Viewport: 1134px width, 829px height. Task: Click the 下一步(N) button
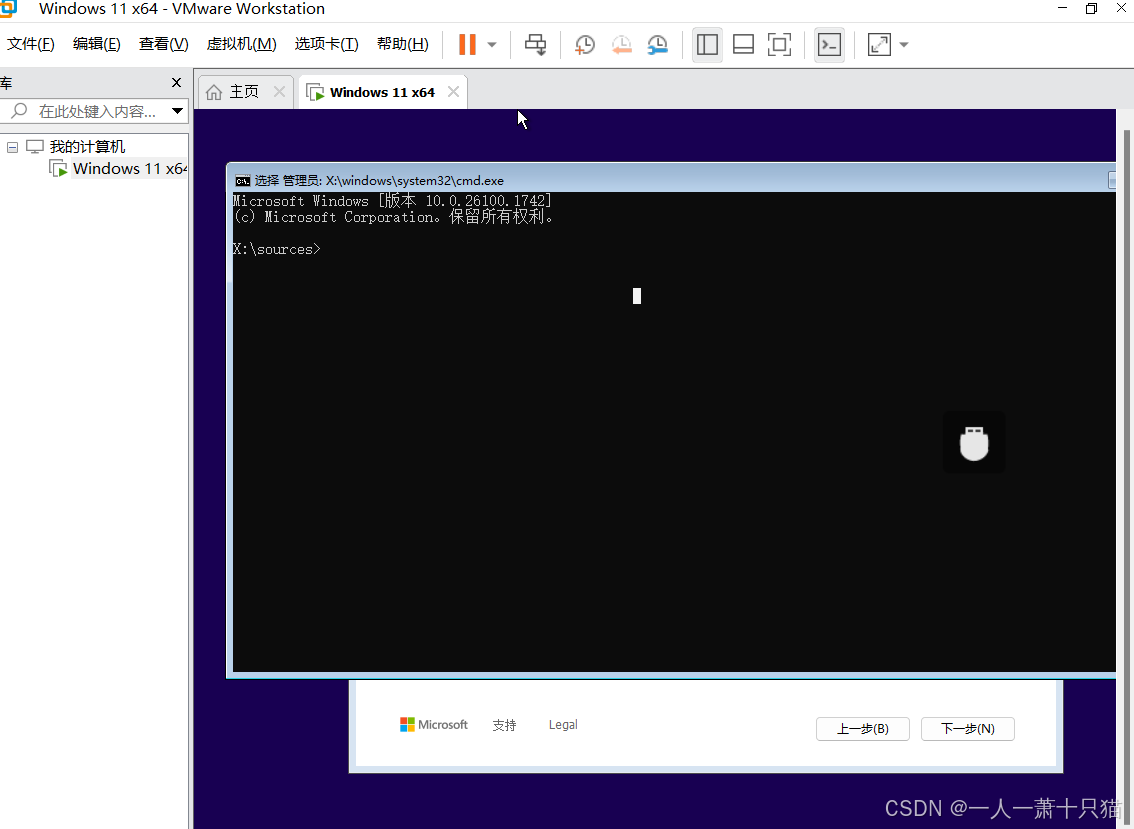click(x=968, y=728)
